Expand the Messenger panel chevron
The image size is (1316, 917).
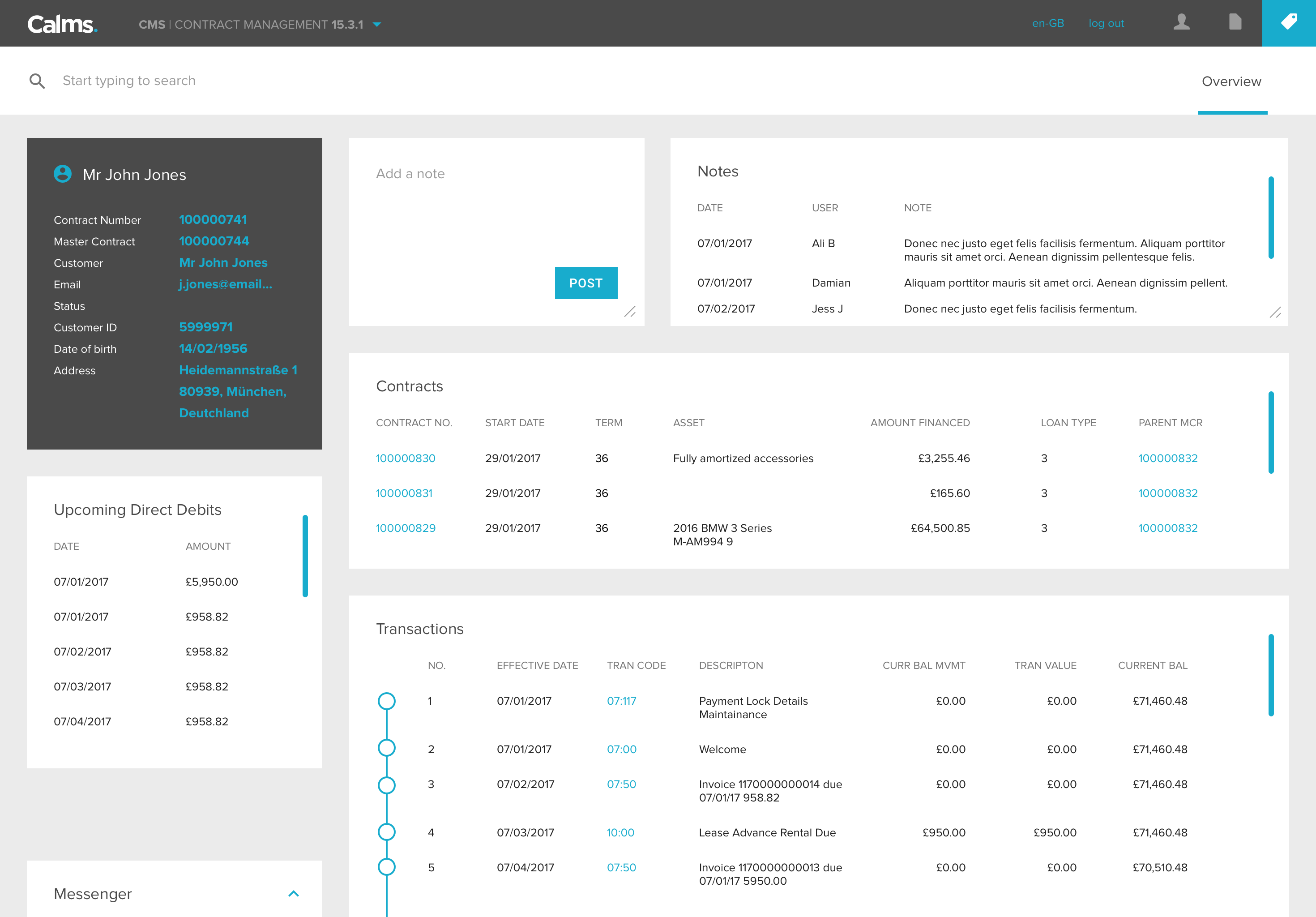click(294, 893)
